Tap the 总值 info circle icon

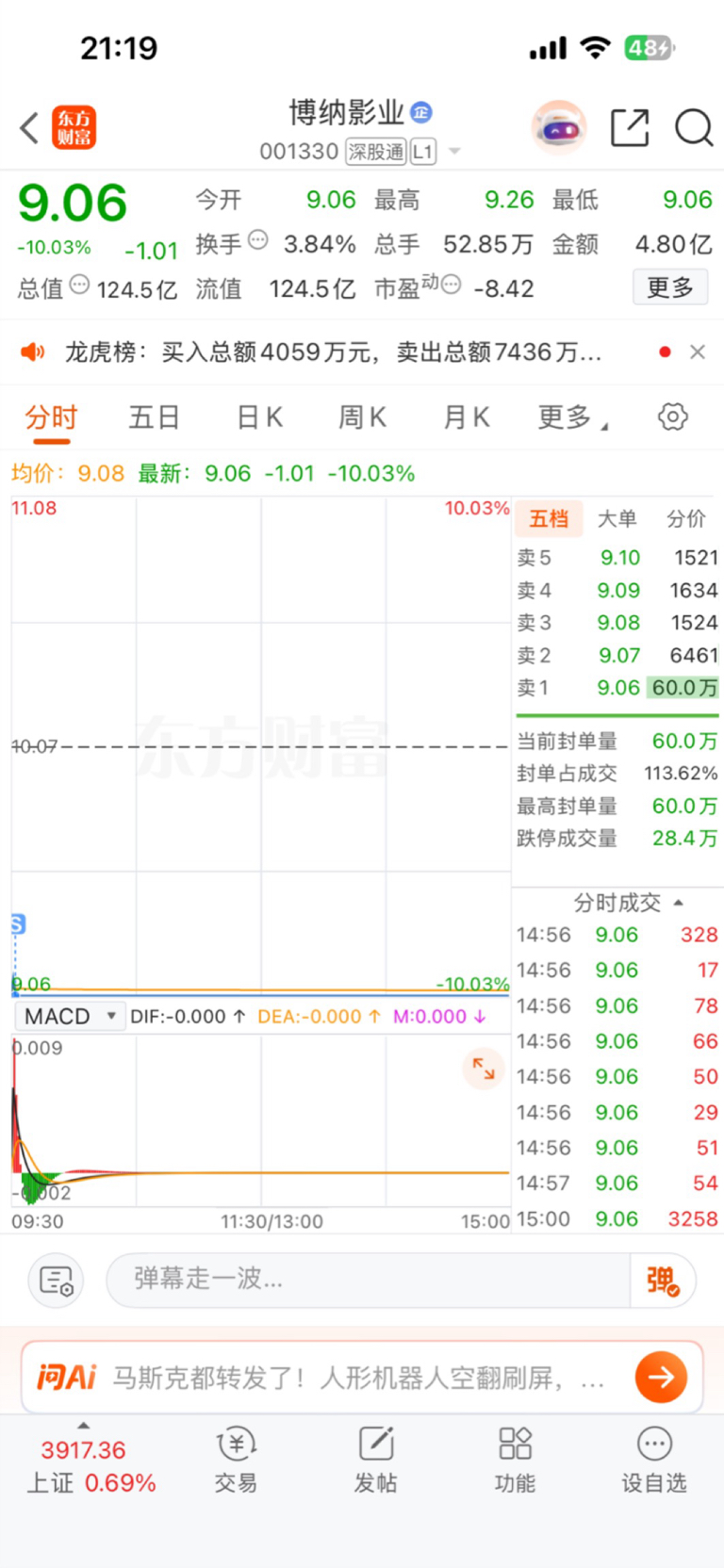tap(80, 284)
